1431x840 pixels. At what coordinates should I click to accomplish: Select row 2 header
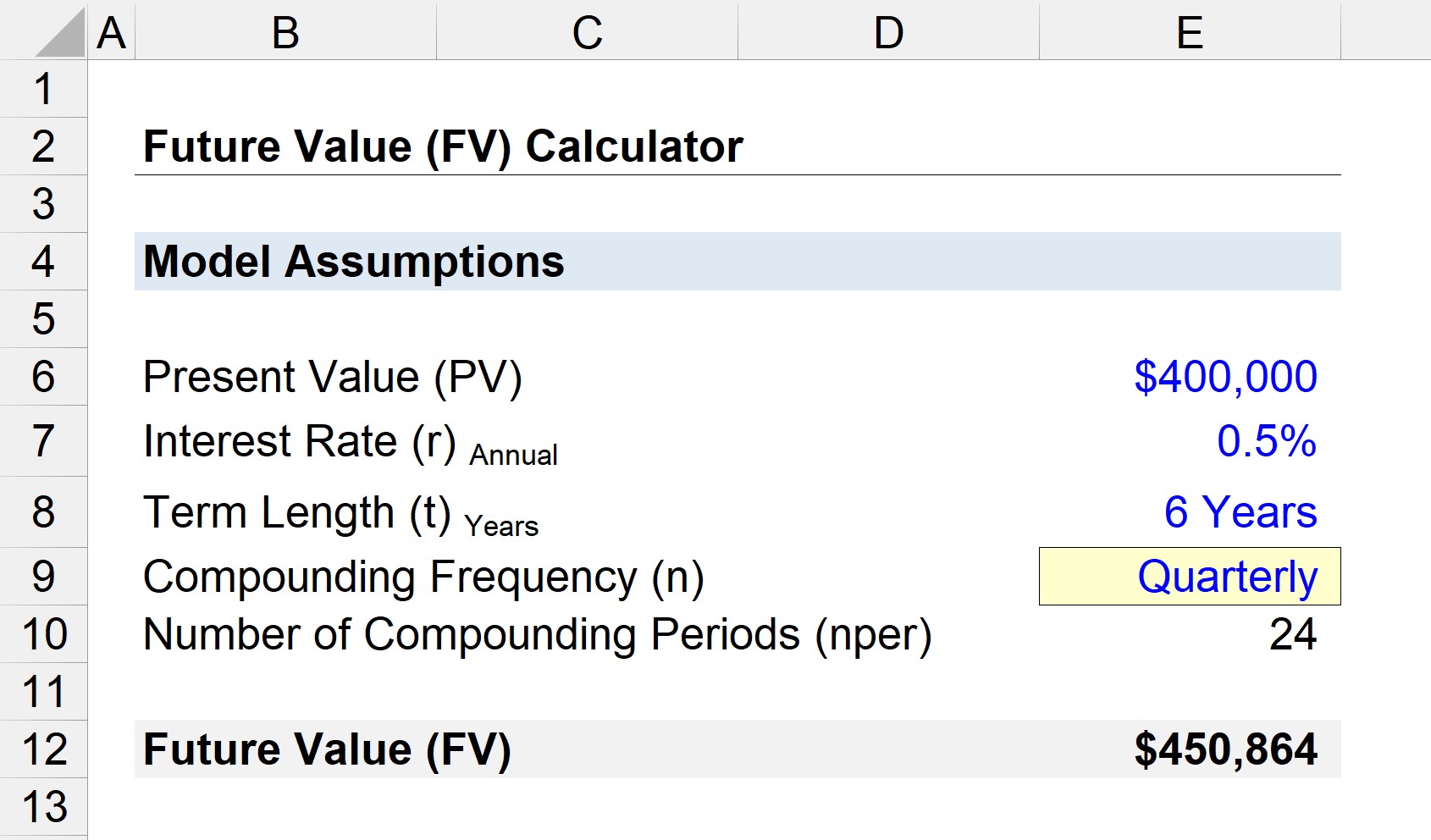43,146
